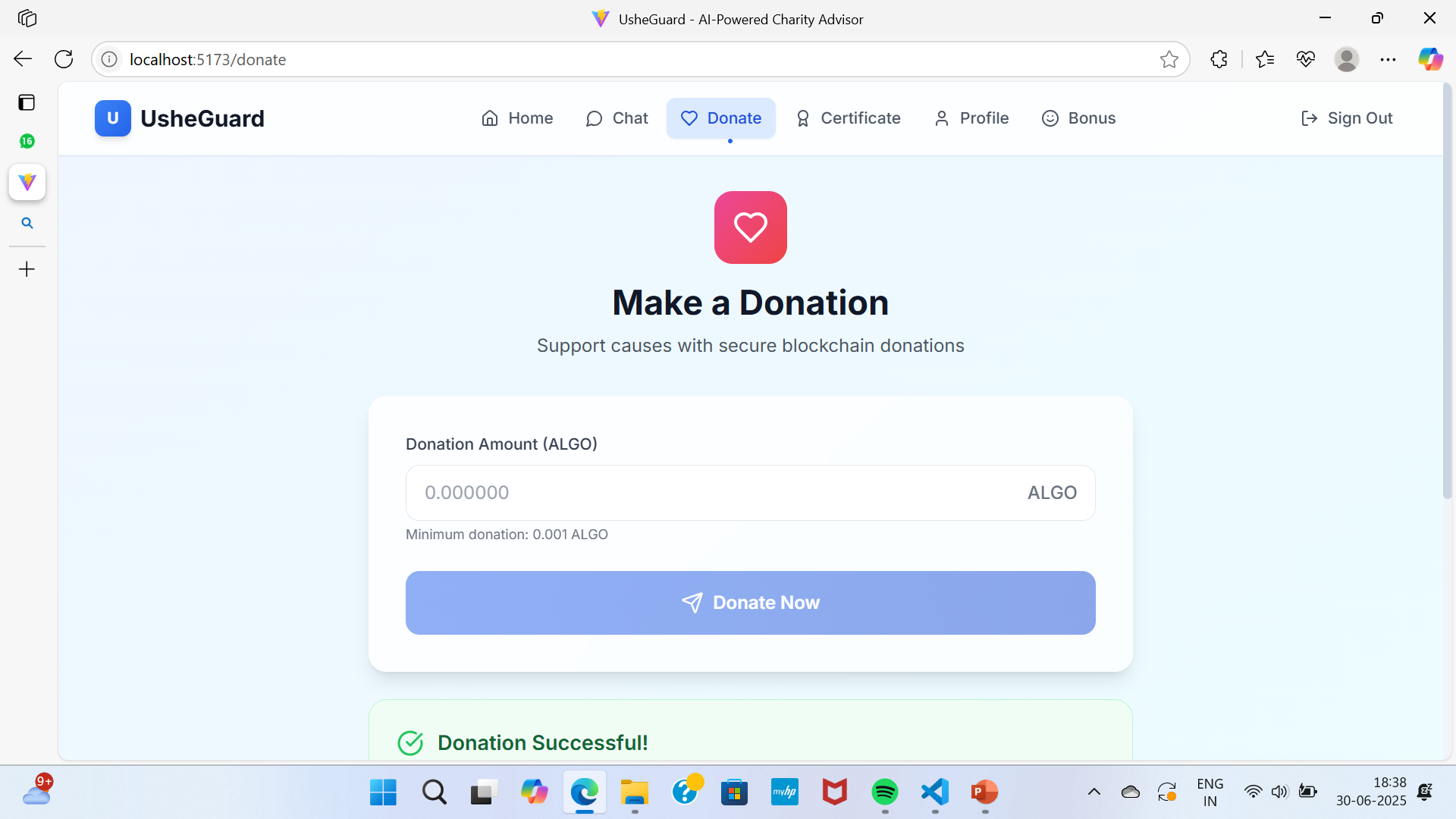Image resolution: width=1456 pixels, height=819 pixels.
Task: Show hidden system tray icons chevron
Action: (x=1094, y=792)
